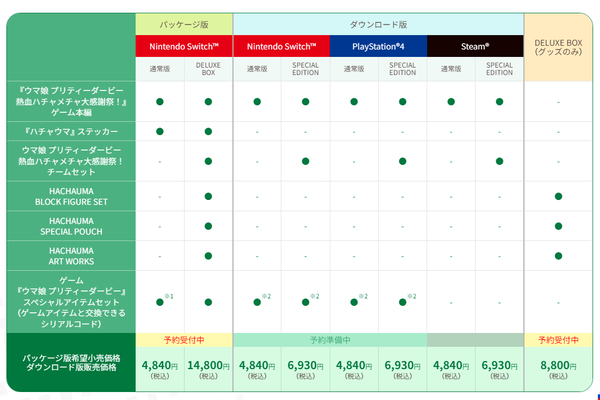The width and height of the screenshot is (600, 400).
Task: Click the パッケージ版希望小売価格 price row label
Action: (x=71, y=362)
